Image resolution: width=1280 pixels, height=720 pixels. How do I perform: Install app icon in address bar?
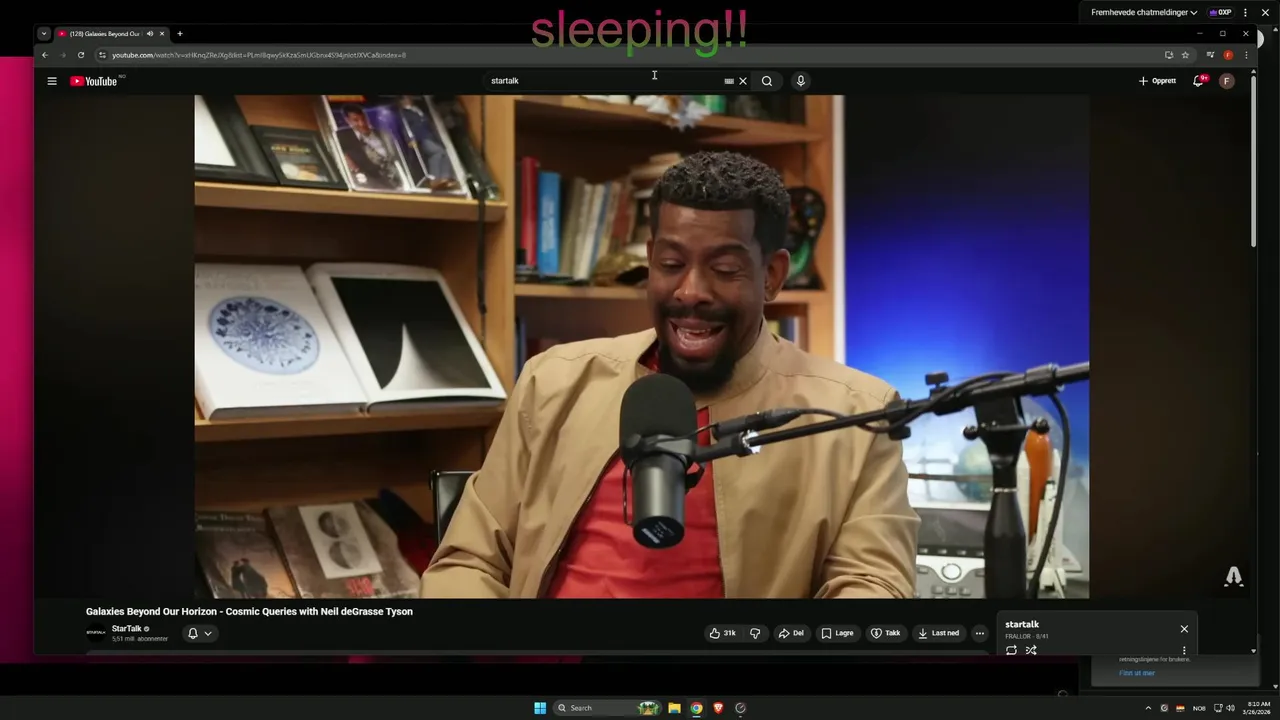[x=1168, y=55]
